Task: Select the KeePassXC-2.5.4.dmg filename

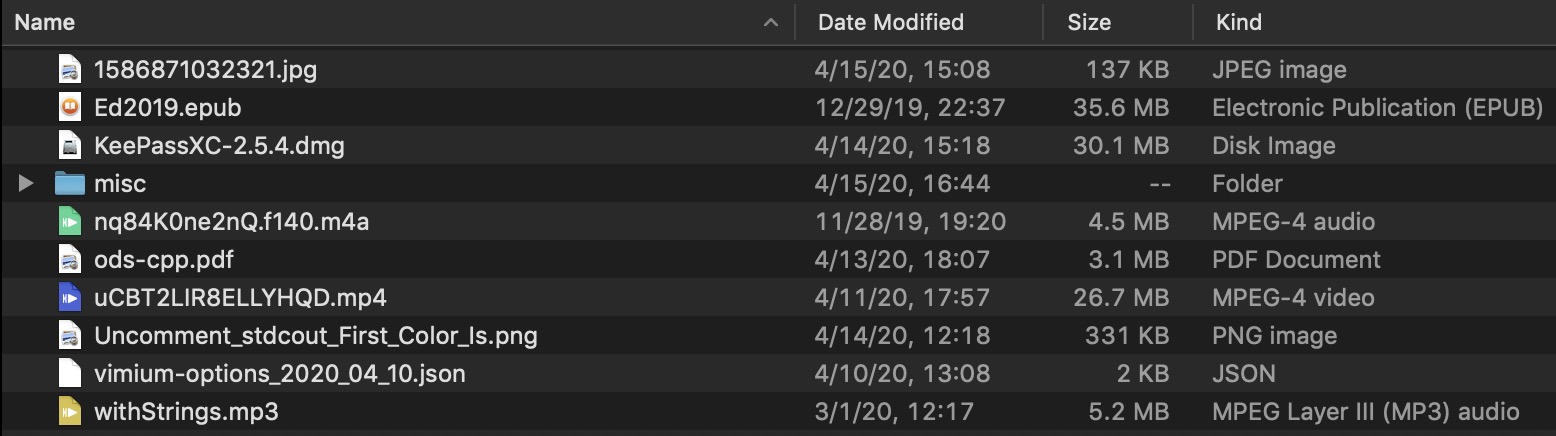Action: pyautogui.click(x=219, y=146)
